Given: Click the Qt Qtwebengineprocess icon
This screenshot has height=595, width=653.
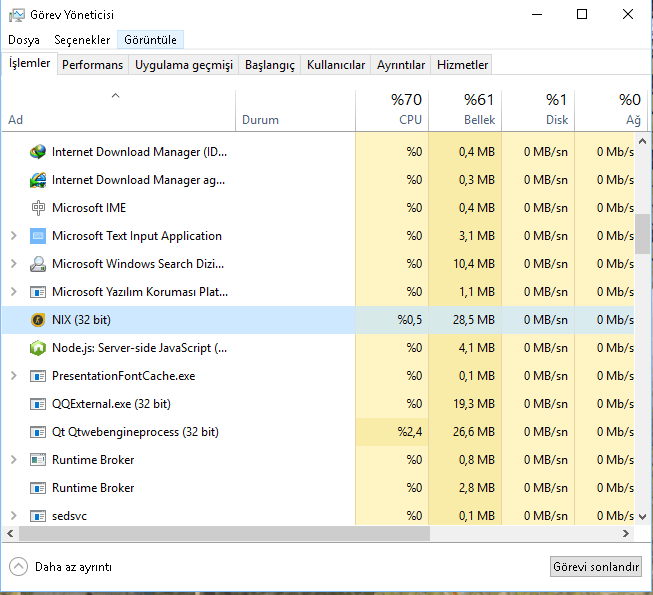Looking at the screenshot, I should pyautogui.click(x=38, y=432).
